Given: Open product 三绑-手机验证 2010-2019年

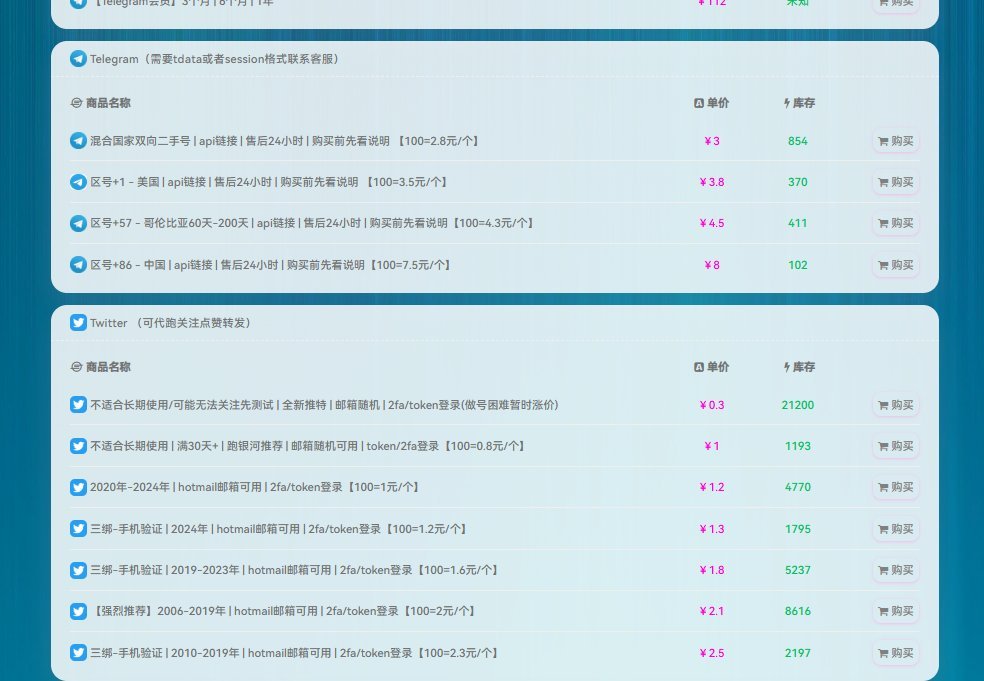Looking at the screenshot, I should pos(295,653).
